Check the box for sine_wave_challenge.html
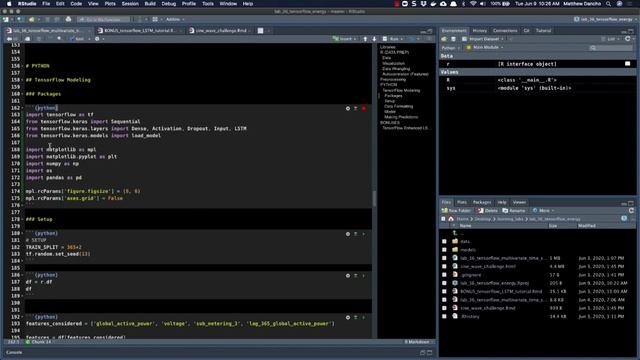Screen dimensions: 640x360 [x=444, y=267]
